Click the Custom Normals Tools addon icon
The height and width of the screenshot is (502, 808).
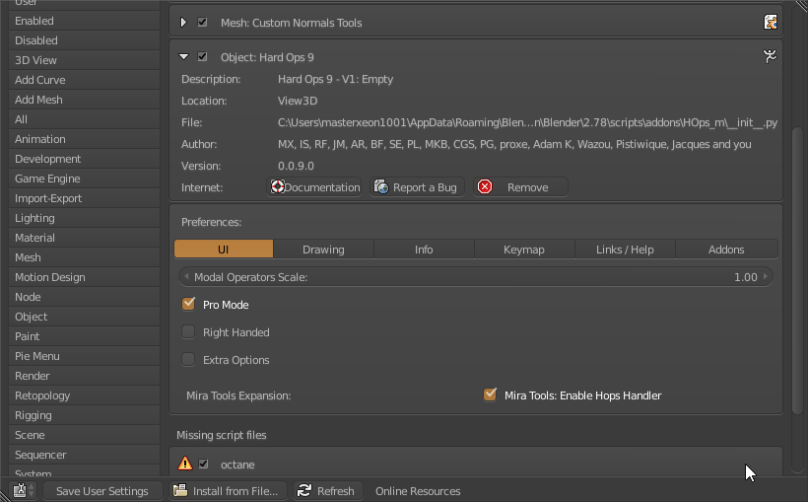pyautogui.click(x=770, y=22)
